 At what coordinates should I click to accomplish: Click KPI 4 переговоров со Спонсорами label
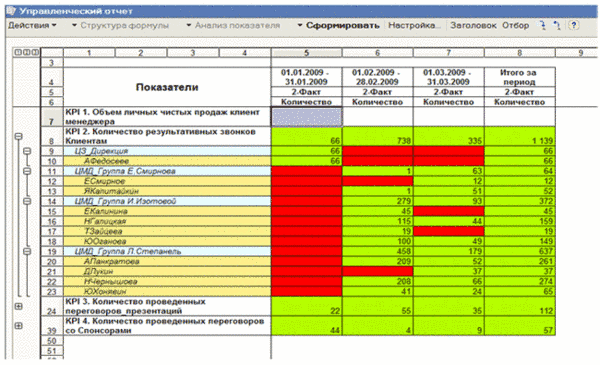(167, 326)
